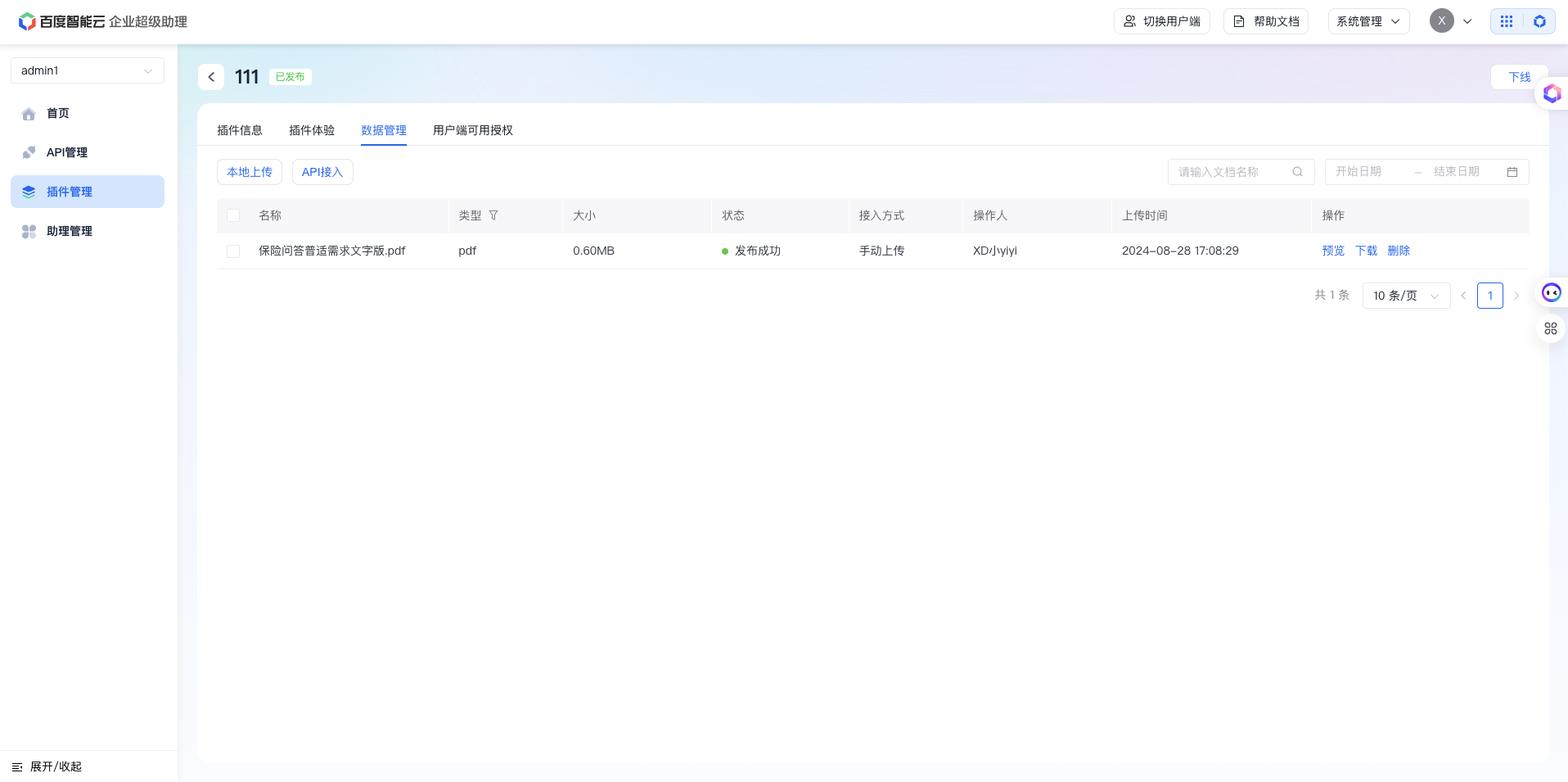Screen dimensions: 1568x782
Task: Select page number 1 in pagination
Action: point(1490,296)
